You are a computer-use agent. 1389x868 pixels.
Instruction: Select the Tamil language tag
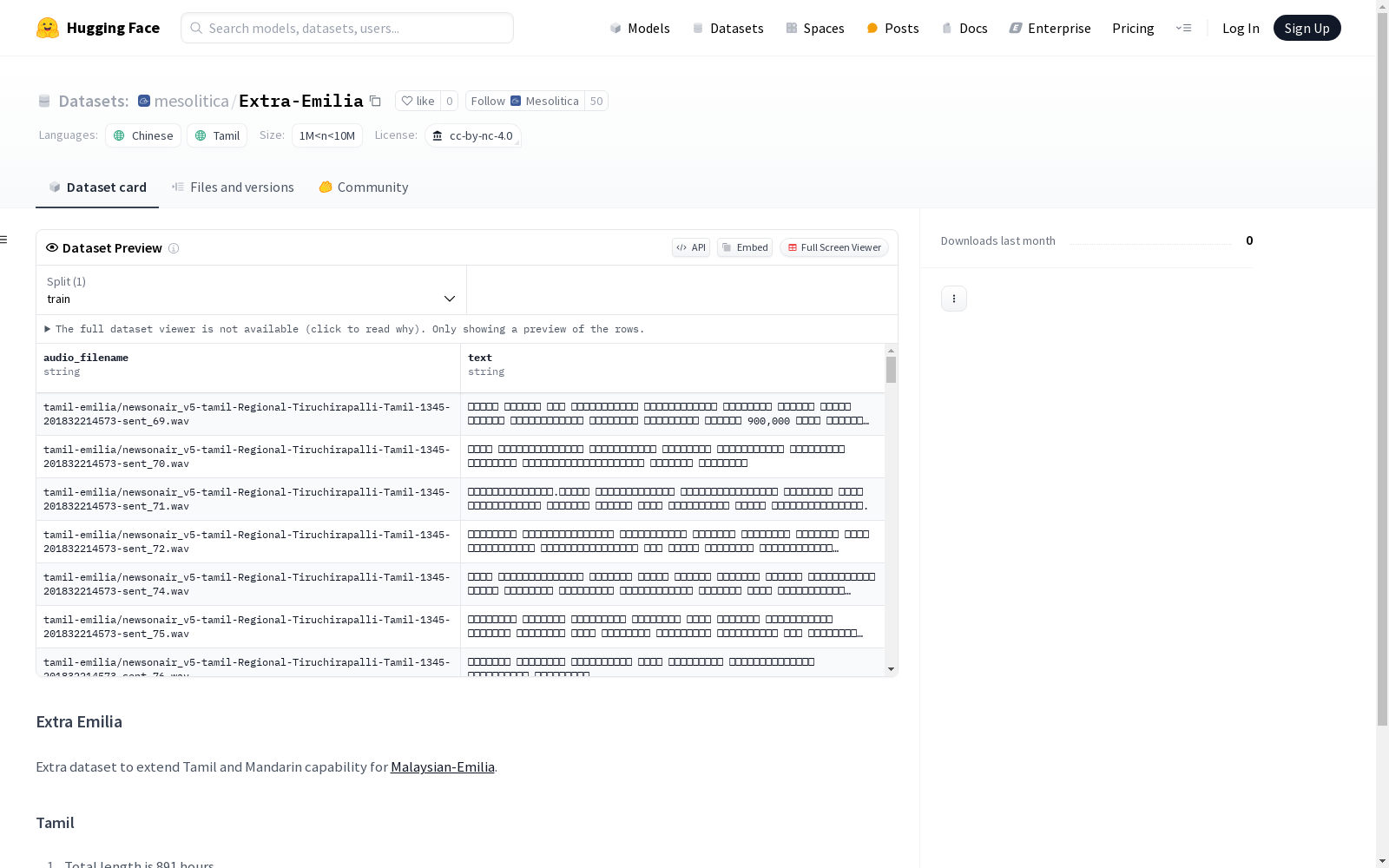click(x=217, y=135)
